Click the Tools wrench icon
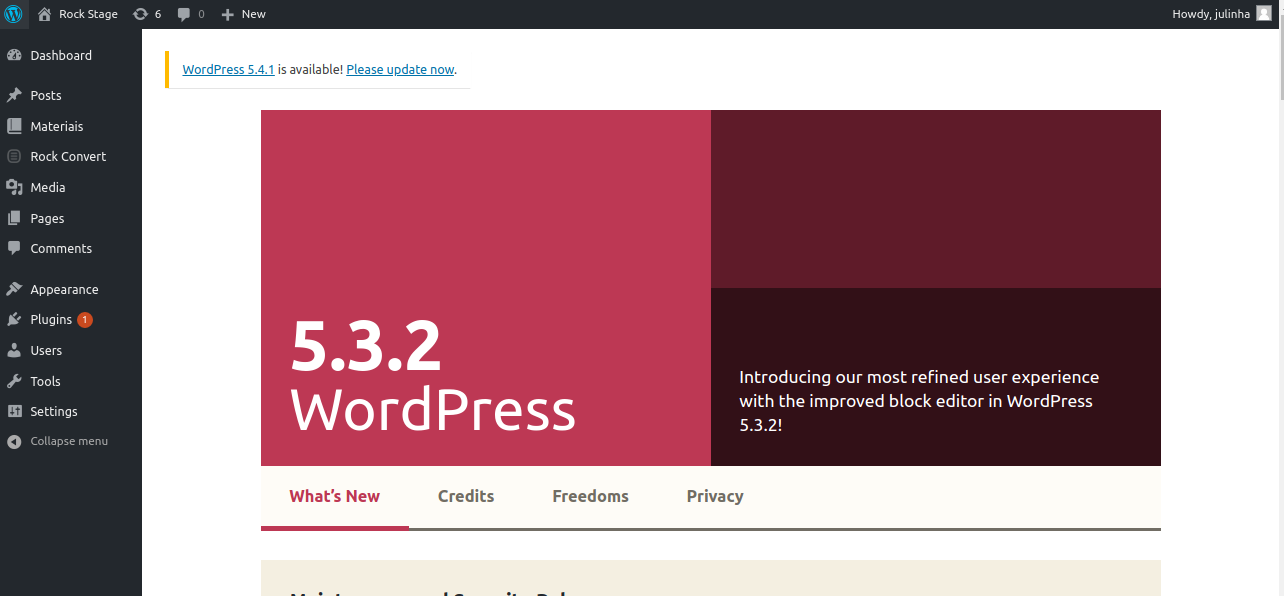This screenshot has width=1284, height=596. pos(14,382)
